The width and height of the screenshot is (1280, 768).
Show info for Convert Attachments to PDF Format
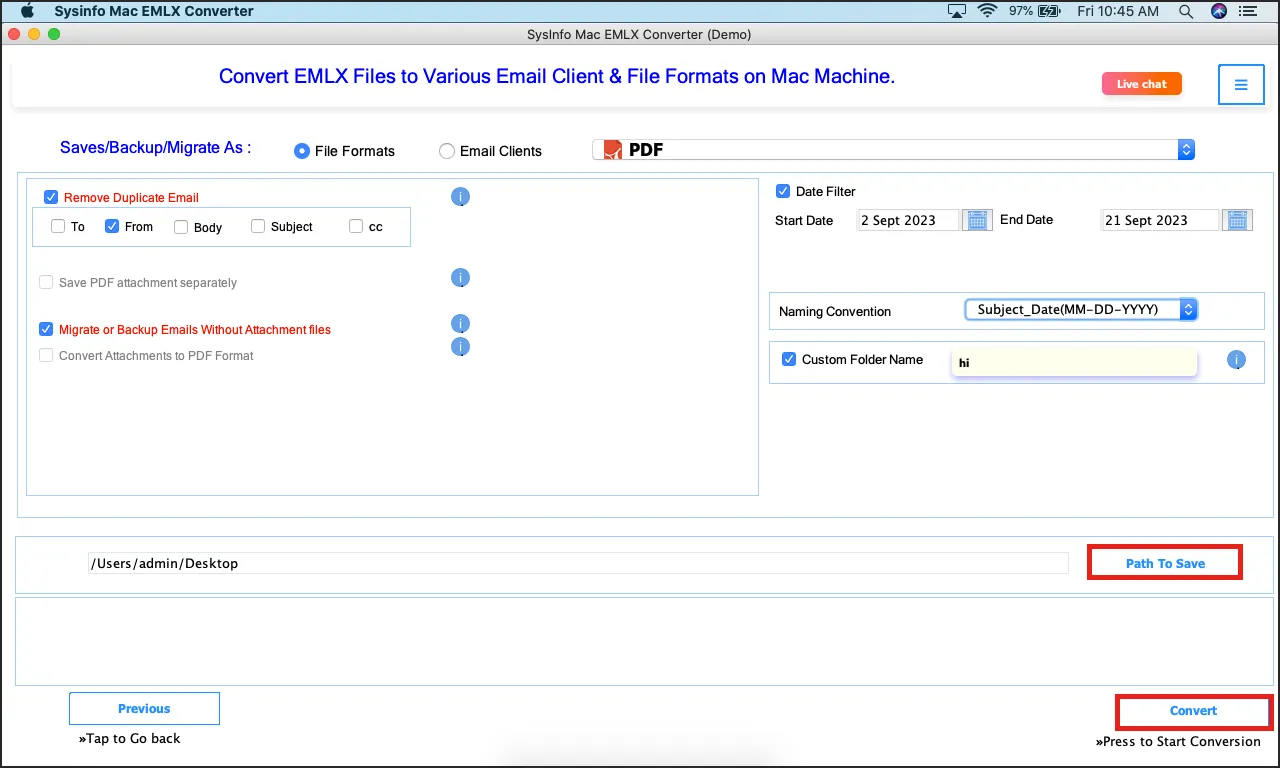click(x=460, y=347)
